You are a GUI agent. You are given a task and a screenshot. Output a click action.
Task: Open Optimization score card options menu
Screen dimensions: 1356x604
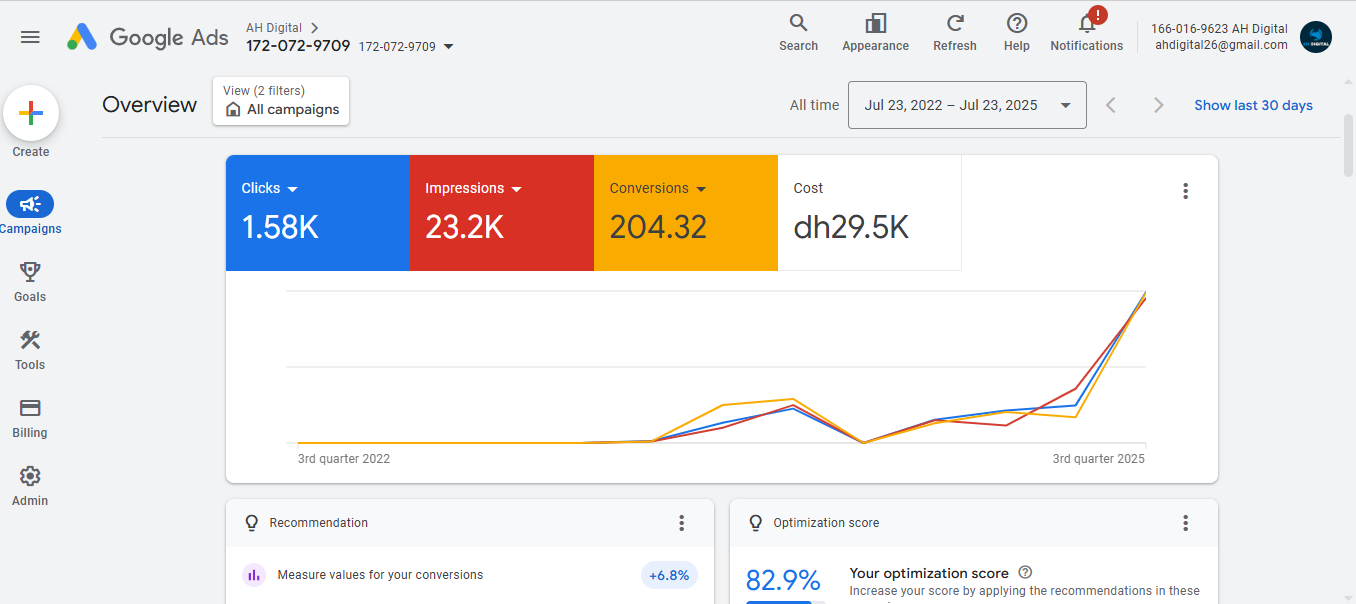[1185, 523]
